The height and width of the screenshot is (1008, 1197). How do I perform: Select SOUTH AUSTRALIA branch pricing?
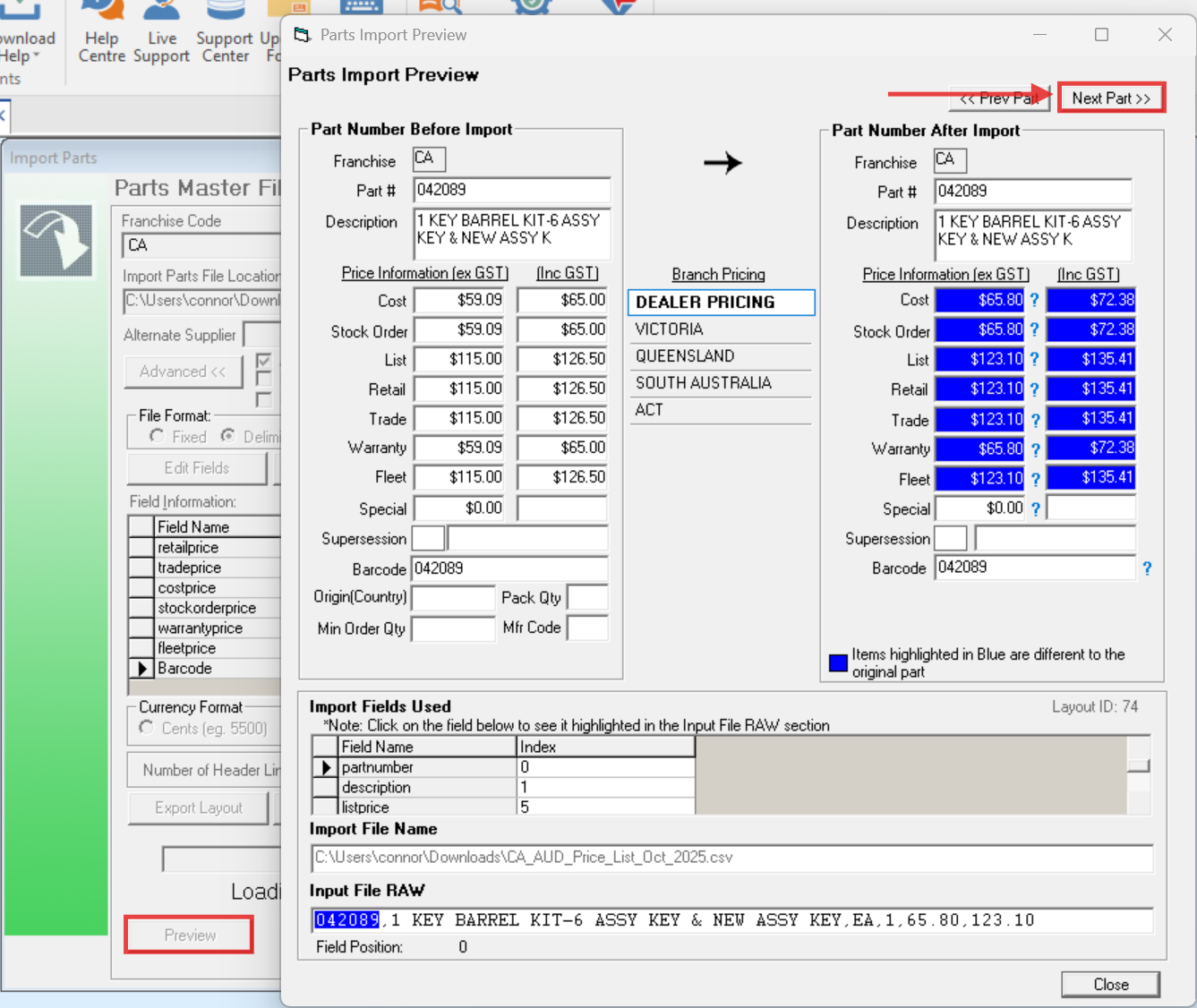(722, 383)
